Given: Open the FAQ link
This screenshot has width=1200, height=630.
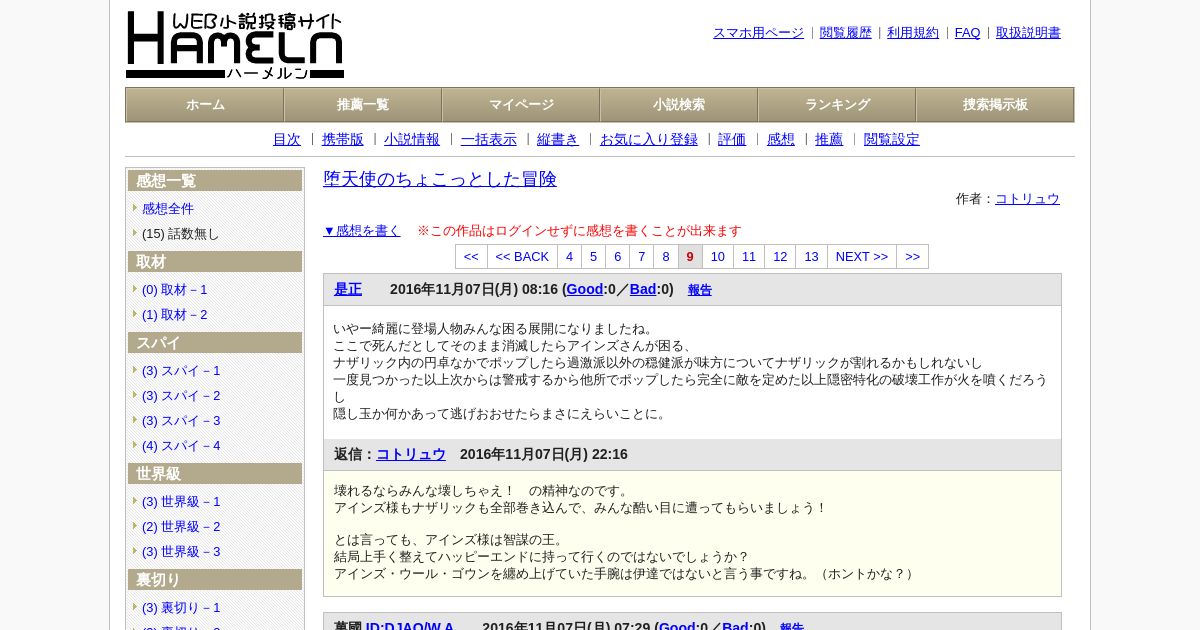Looking at the screenshot, I should (968, 33).
